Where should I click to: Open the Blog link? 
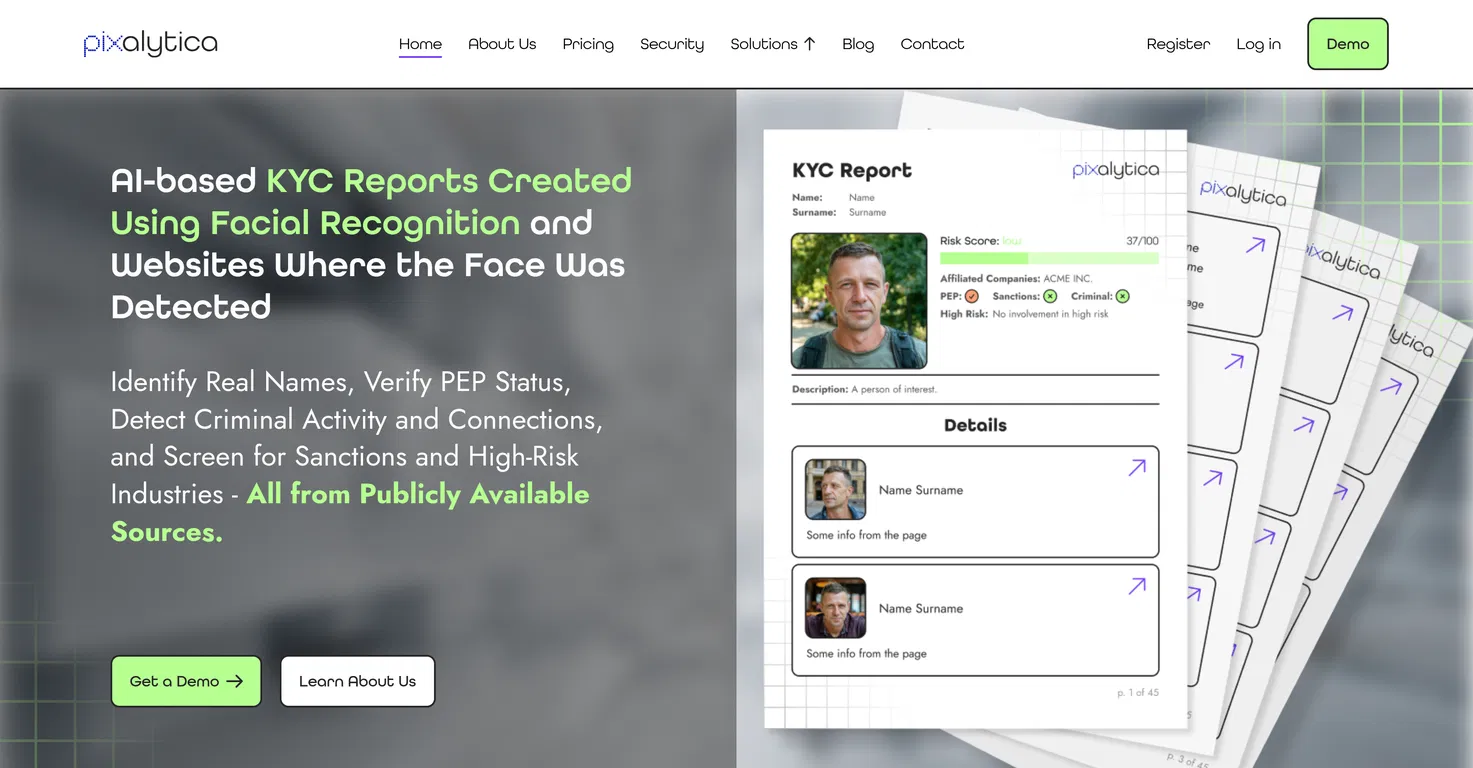point(858,44)
